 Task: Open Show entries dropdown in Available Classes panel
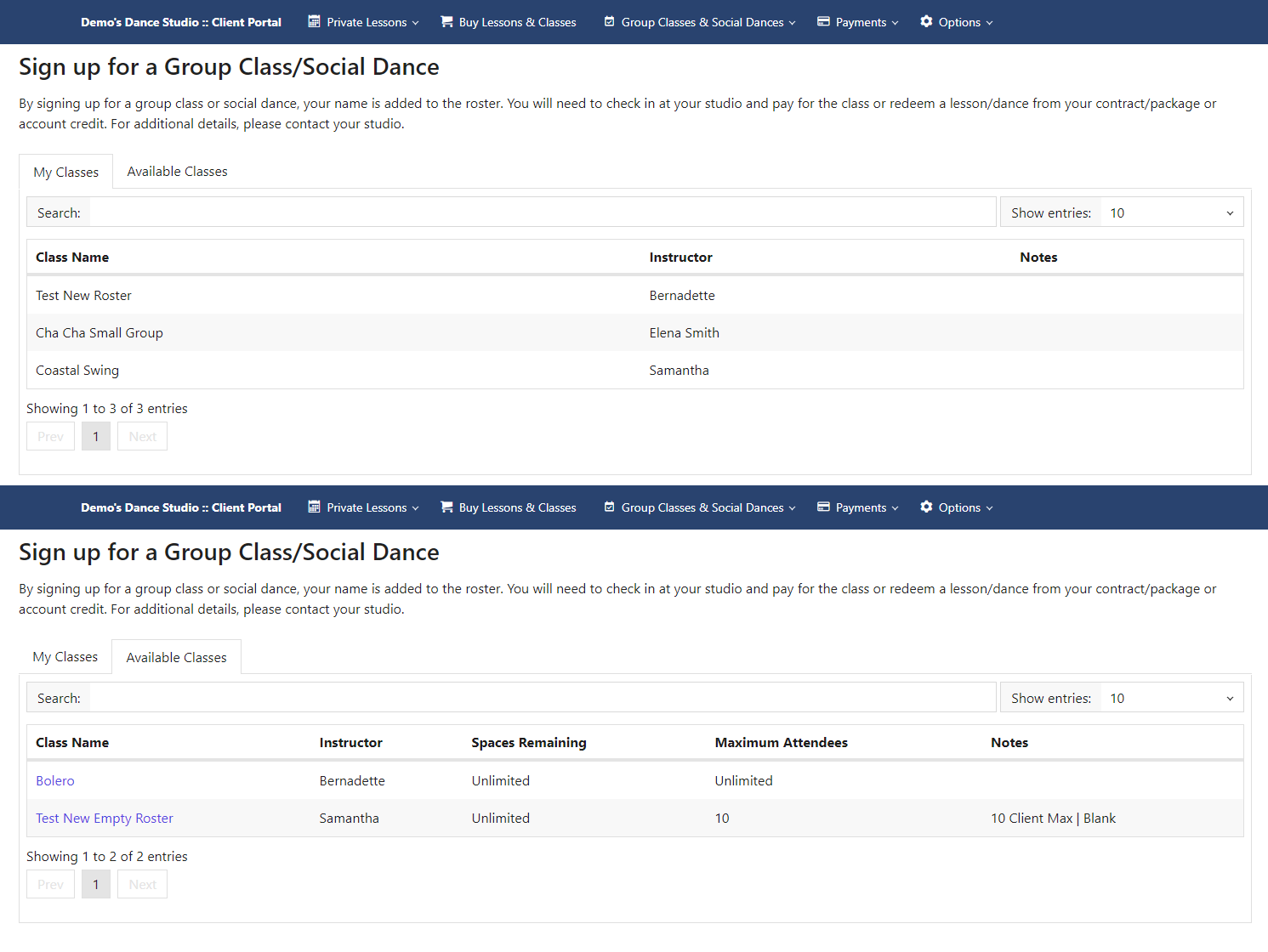1171,698
